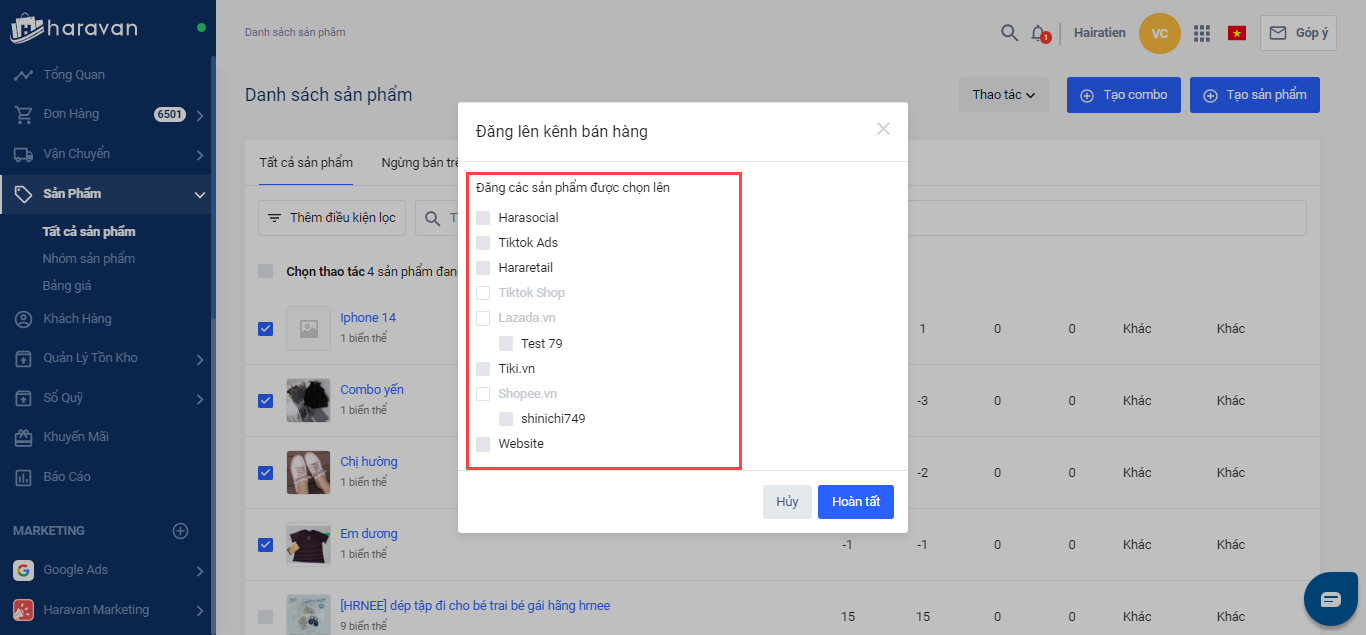Open the Thao tác dropdown
This screenshot has width=1366, height=635.
click(x=1003, y=95)
